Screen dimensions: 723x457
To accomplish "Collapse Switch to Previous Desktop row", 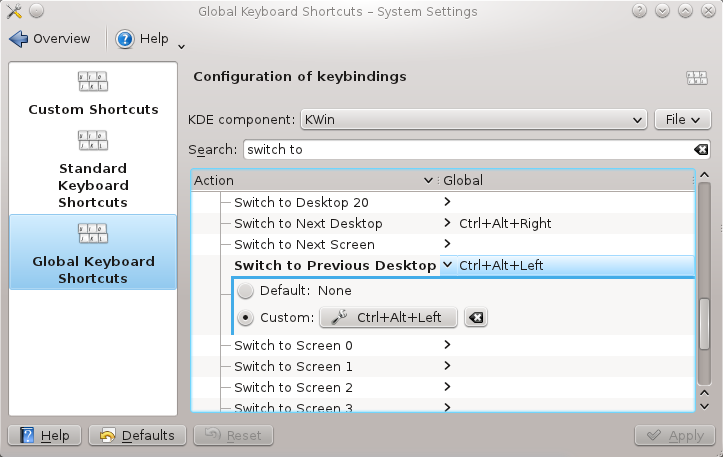I will 447,265.
